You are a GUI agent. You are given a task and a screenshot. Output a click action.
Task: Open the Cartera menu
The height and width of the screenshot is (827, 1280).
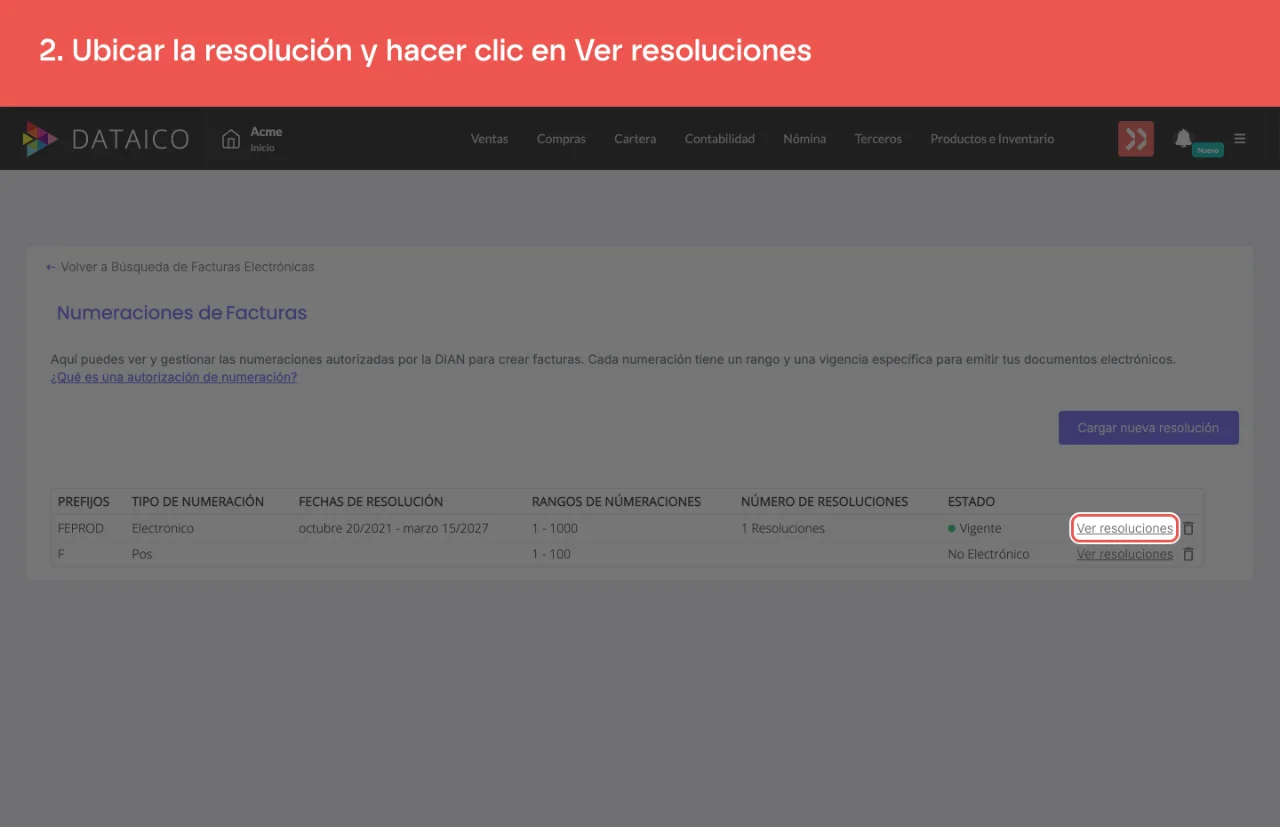(x=635, y=139)
